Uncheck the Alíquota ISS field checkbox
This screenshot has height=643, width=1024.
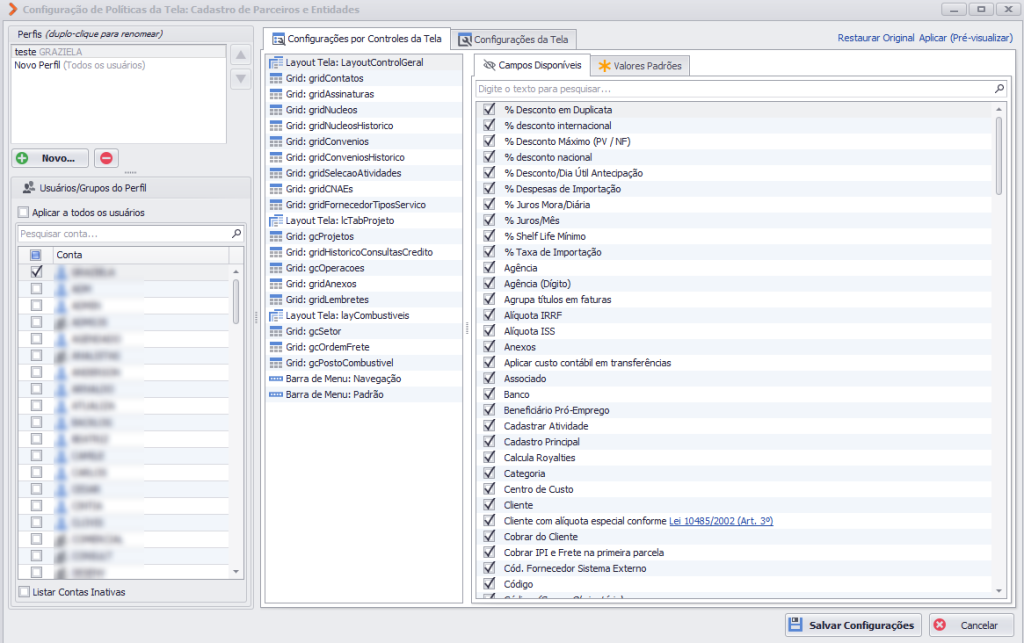coord(488,330)
